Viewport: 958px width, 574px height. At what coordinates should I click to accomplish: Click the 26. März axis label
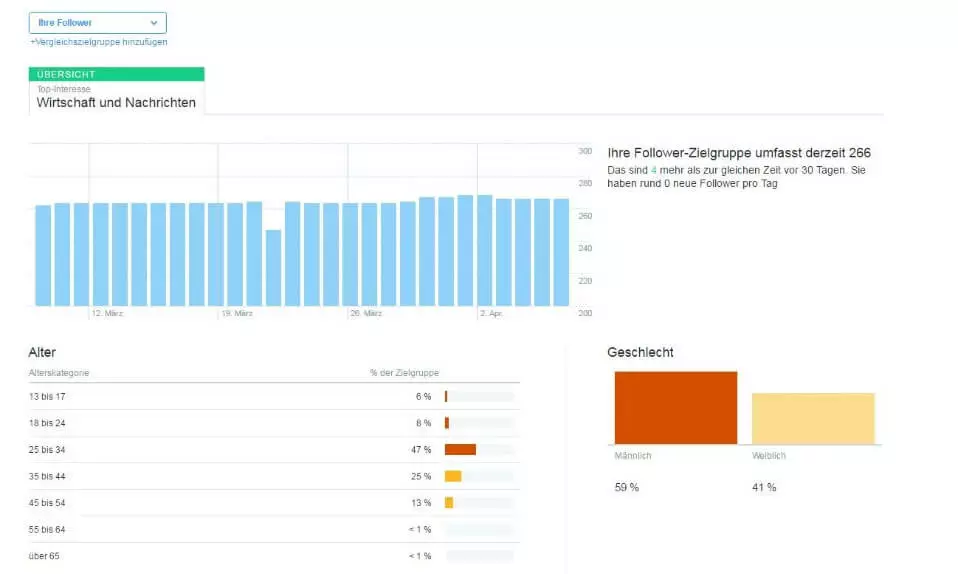pyautogui.click(x=366, y=313)
